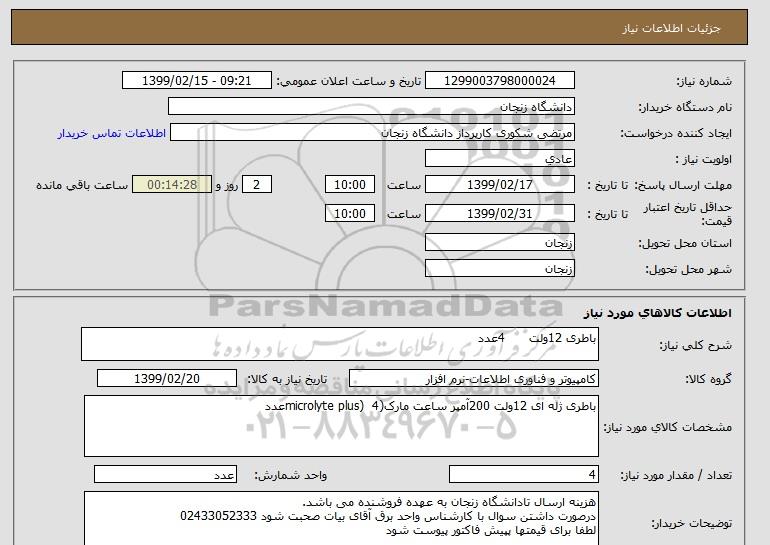Open buyer contact info link اطلاعات تماس خریدار
This screenshot has height=545, width=770.
[111, 133]
